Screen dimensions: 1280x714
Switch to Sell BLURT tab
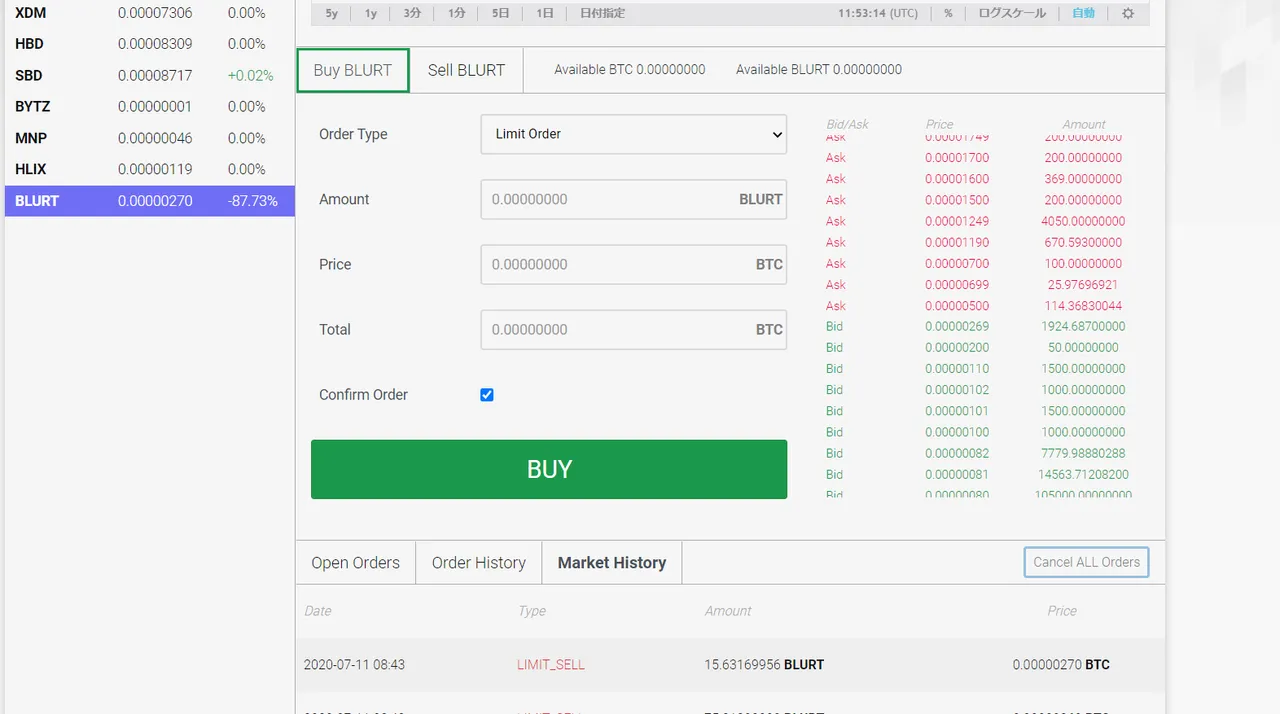point(466,70)
